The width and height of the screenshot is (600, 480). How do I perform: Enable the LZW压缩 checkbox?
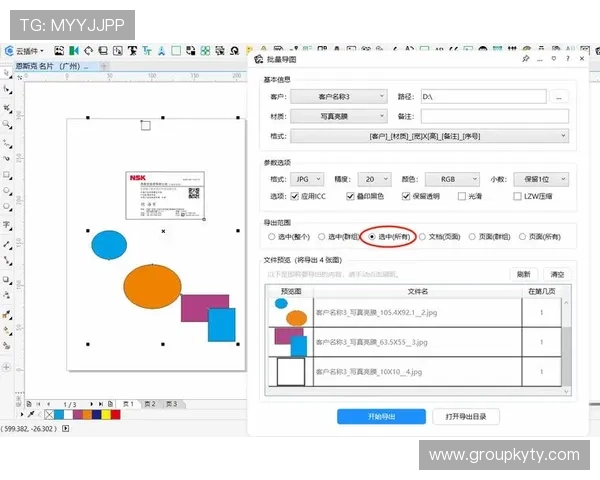[517, 196]
